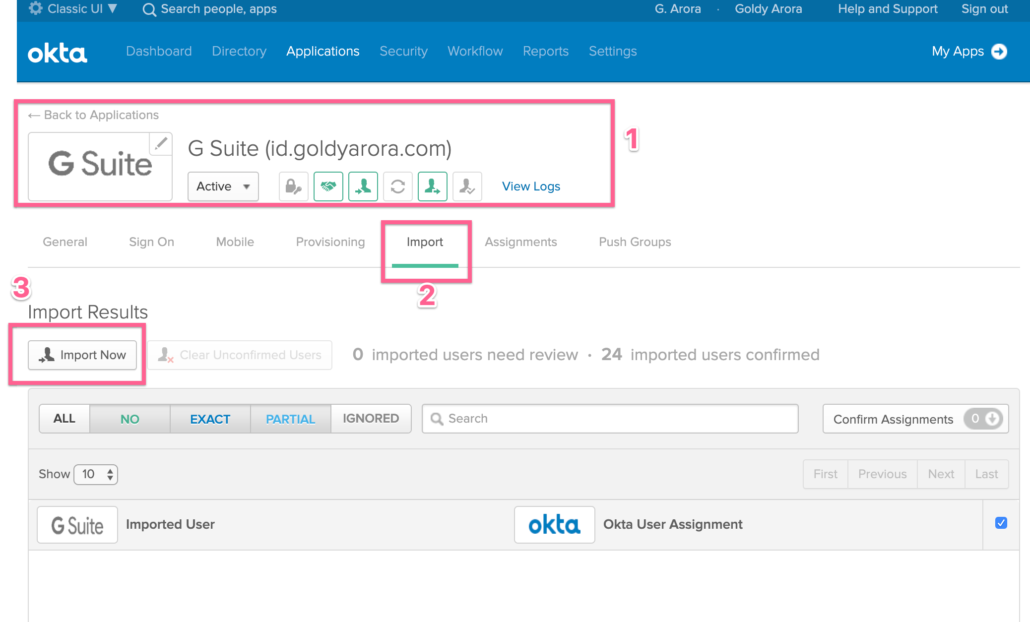Open the Classic UI dropdown

82,9
